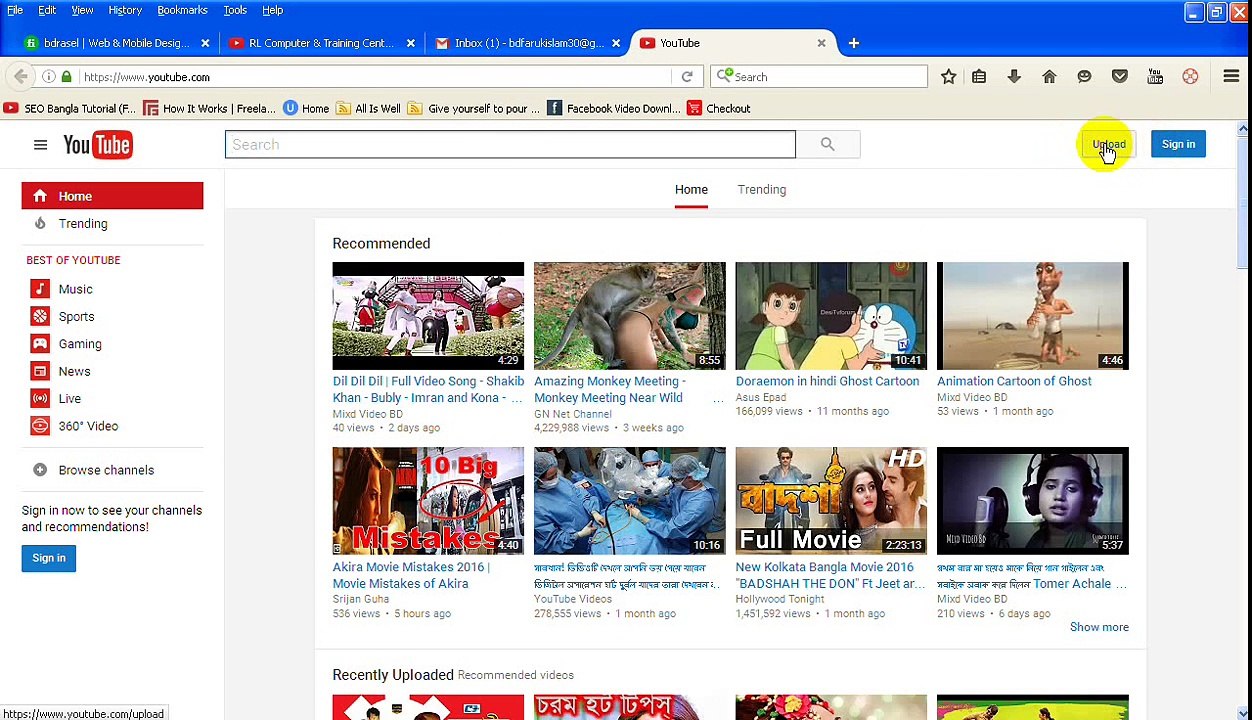Open a new tab with plus button
This screenshot has width=1252, height=720.
(853, 43)
